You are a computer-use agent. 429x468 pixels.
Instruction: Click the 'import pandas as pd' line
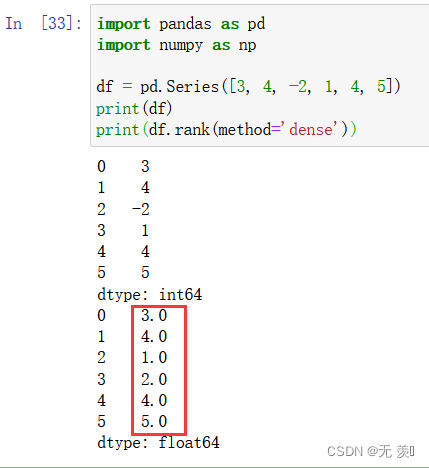tap(181, 24)
